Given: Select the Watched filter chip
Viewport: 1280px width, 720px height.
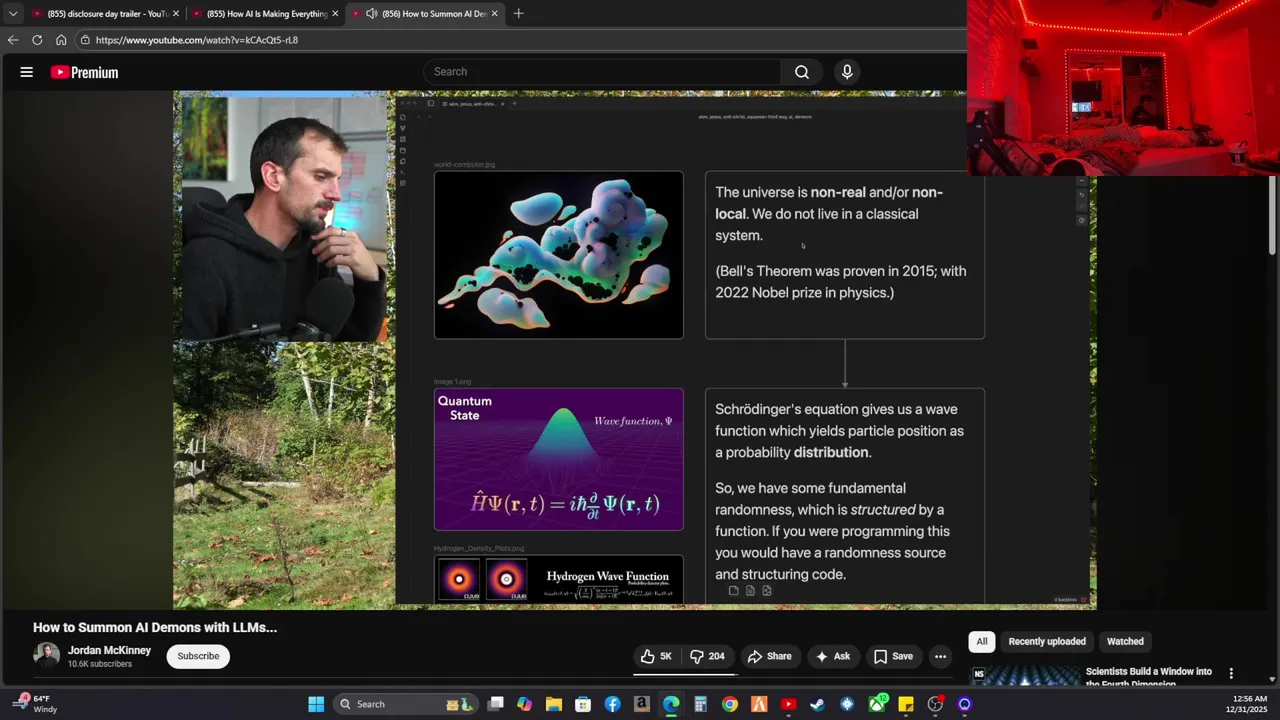Looking at the screenshot, I should tap(1125, 642).
